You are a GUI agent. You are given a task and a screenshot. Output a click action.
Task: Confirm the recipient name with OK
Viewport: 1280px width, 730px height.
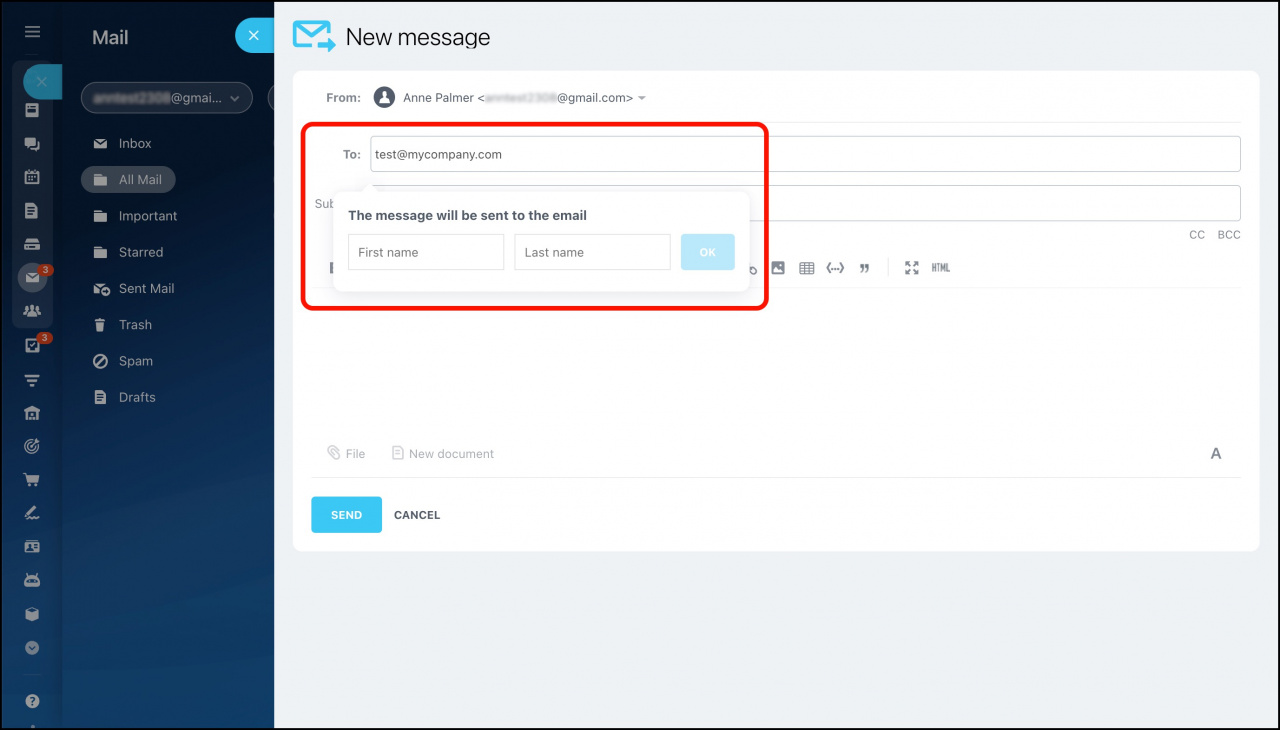707,252
